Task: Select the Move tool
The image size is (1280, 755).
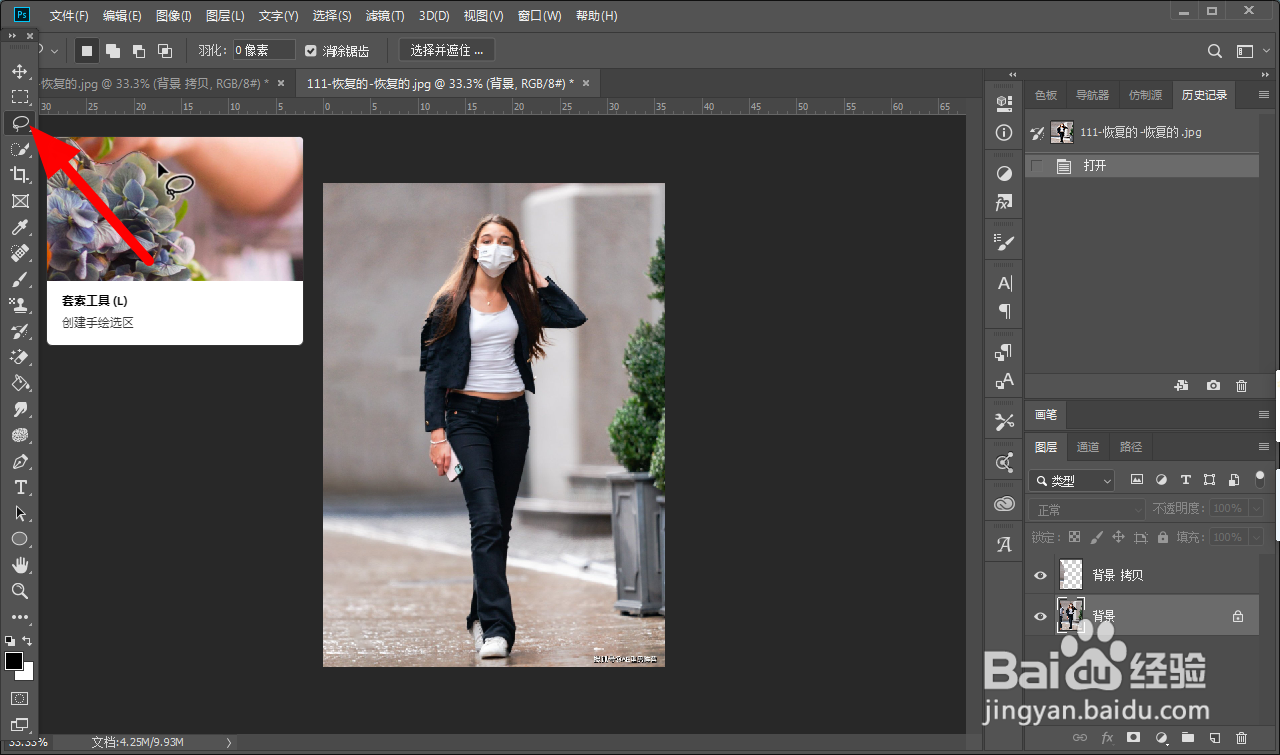Action: 19,71
